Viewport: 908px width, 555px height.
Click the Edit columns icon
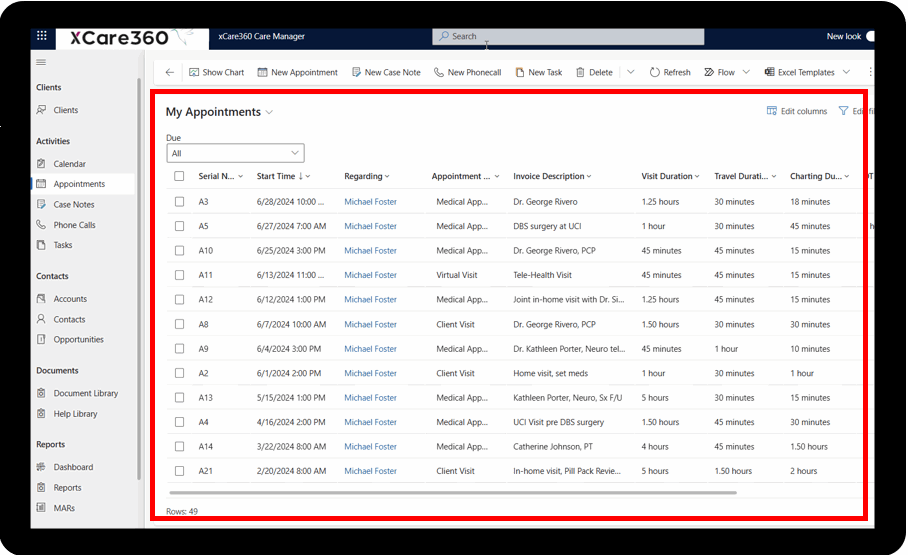771,111
